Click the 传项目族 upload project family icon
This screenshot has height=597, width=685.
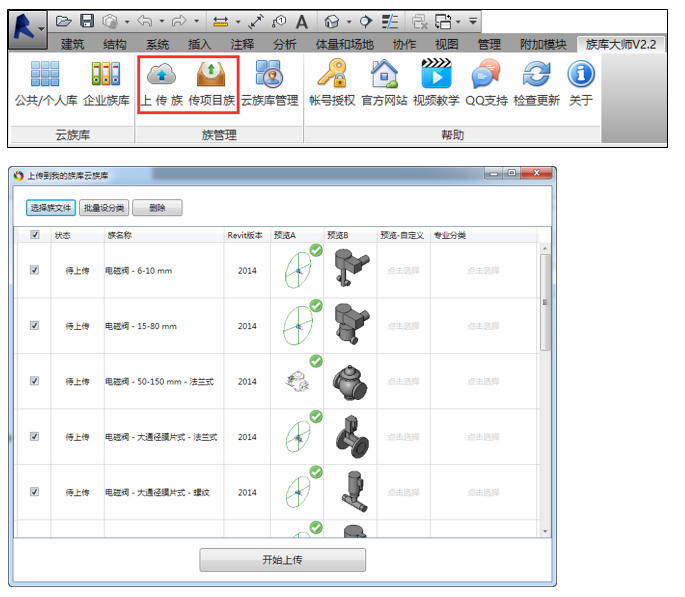pos(211,77)
